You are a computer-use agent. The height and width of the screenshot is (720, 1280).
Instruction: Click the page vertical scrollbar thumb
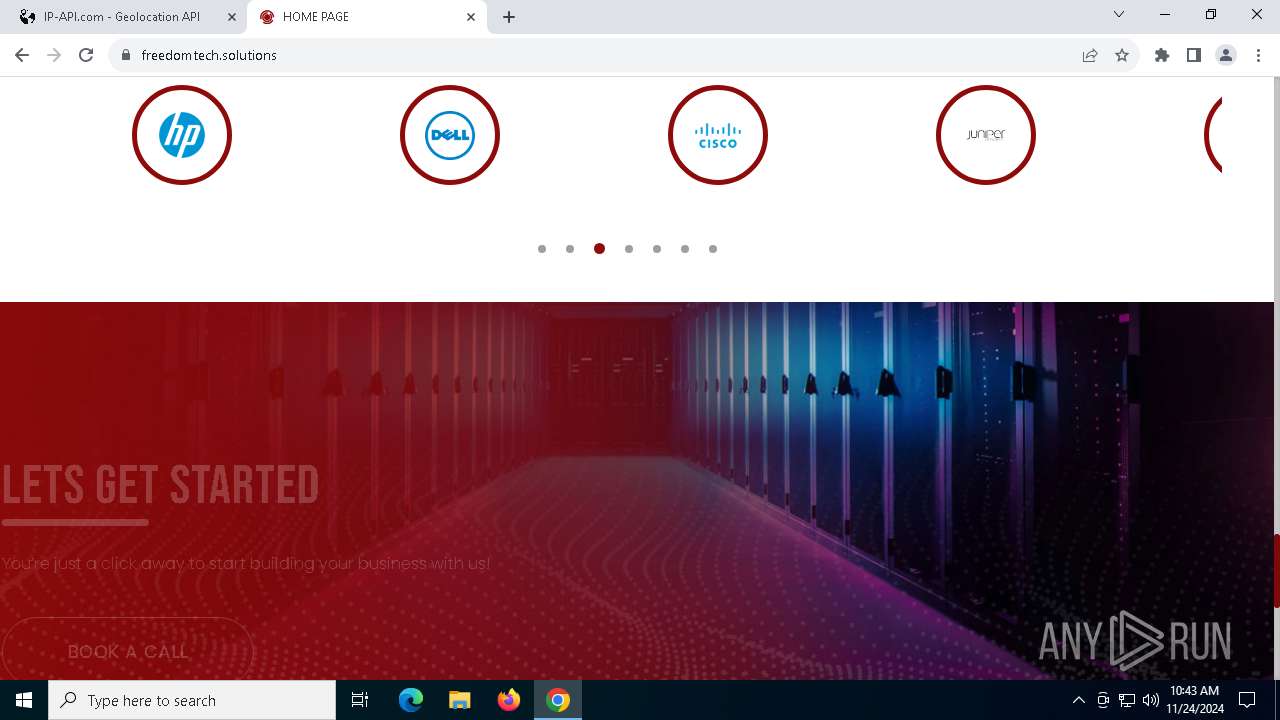(x=1276, y=571)
